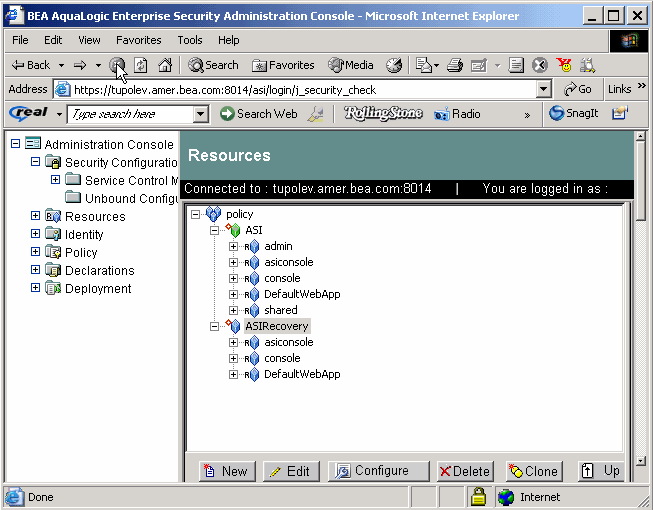Select the Declarations tree item
653x510 pixels.
coord(100,271)
